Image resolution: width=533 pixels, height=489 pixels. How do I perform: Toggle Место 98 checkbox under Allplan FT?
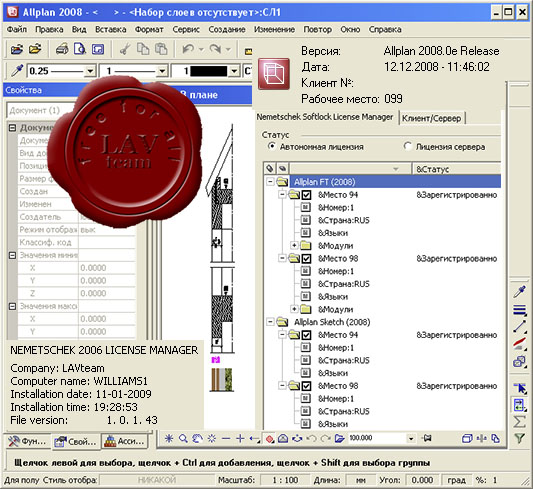coord(306,259)
